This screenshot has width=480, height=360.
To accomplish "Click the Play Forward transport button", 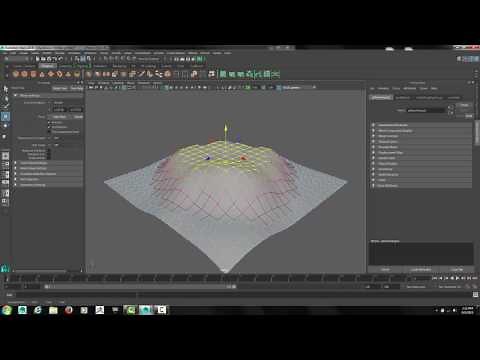I will point(458,278).
